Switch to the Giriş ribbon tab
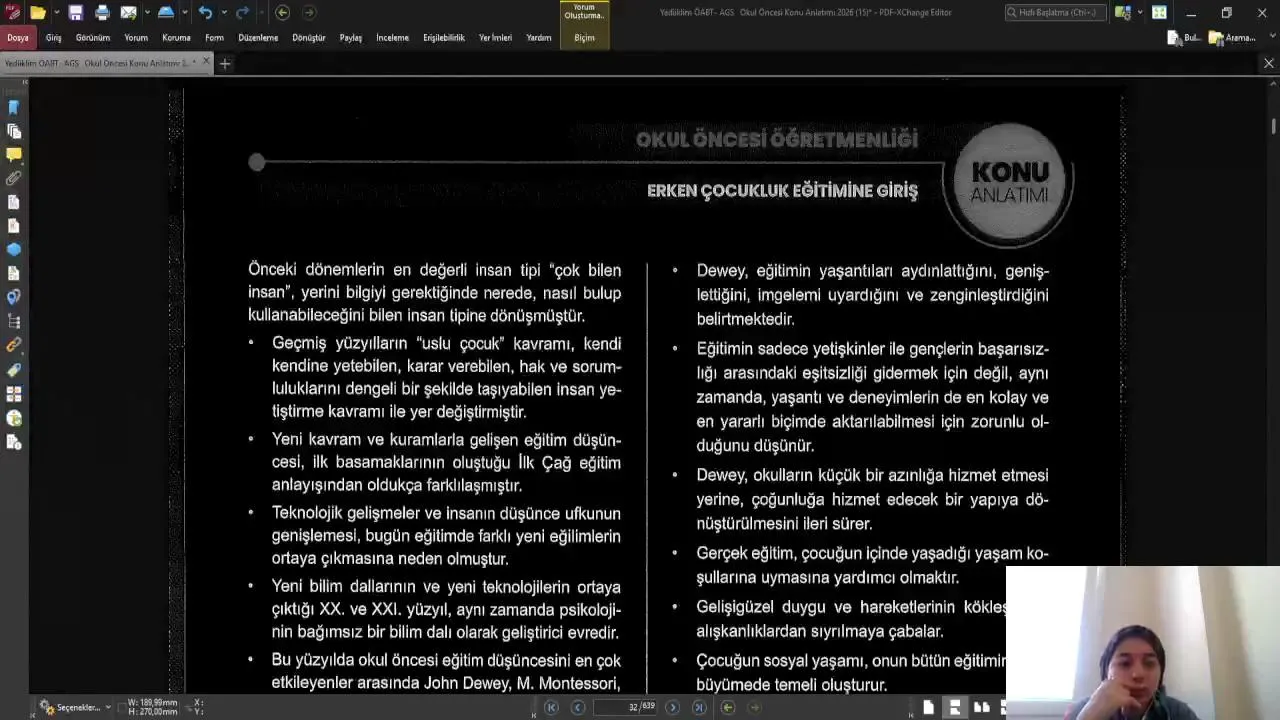1280x720 pixels. pos(54,38)
